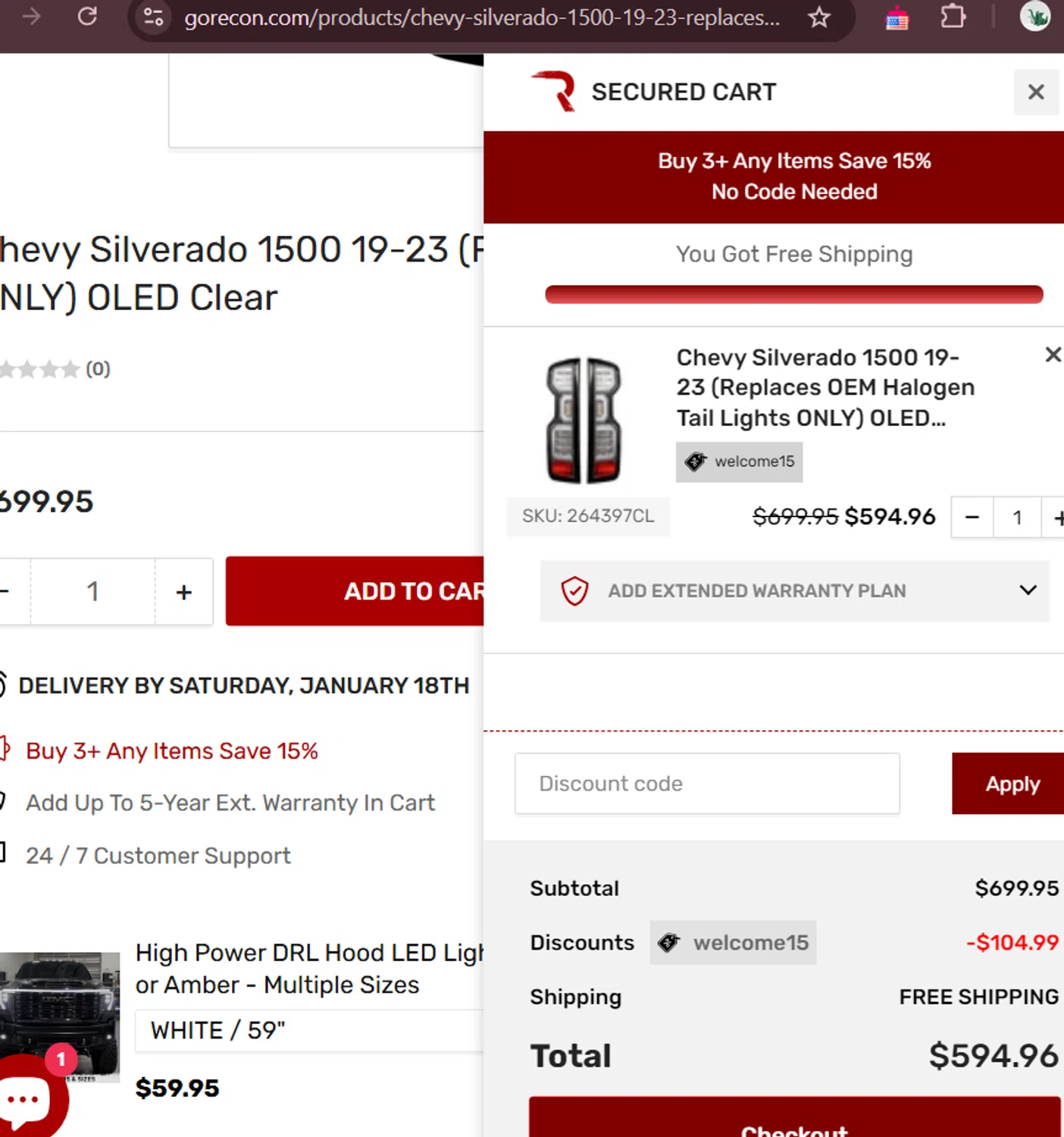
Task: Click the discounted $594.96 item price
Action: click(890, 517)
